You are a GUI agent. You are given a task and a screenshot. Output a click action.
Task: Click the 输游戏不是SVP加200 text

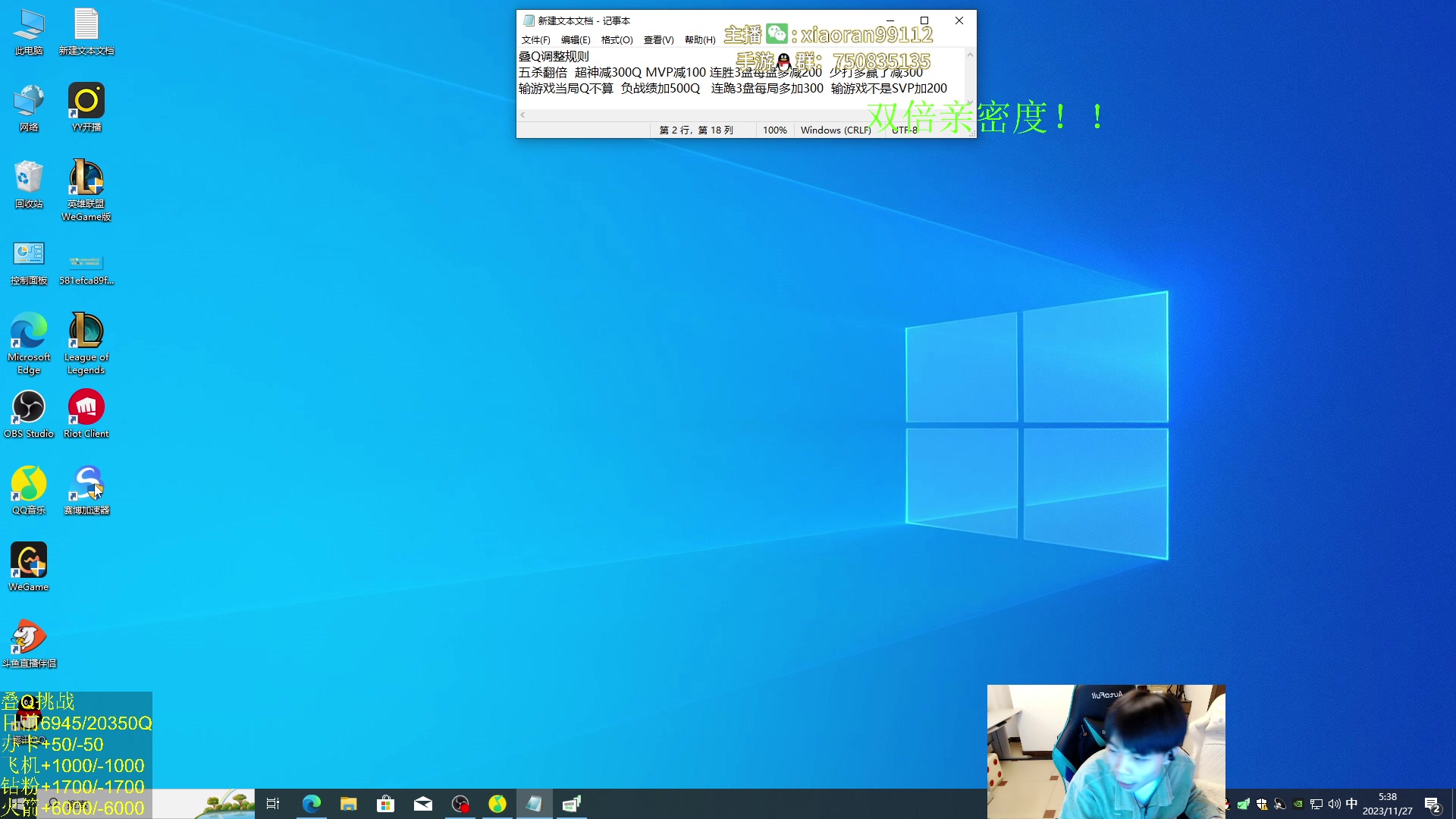[x=889, y=89]
